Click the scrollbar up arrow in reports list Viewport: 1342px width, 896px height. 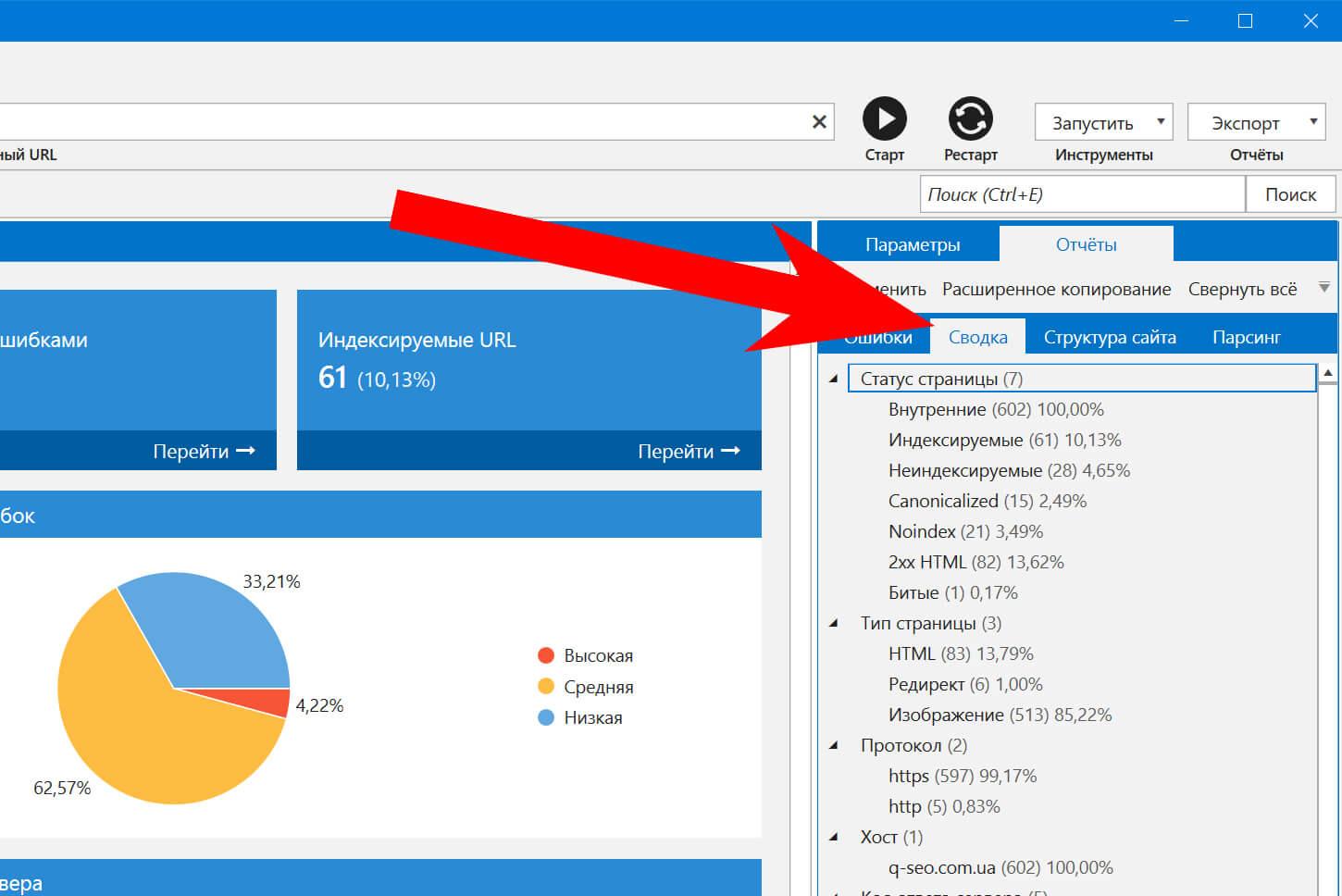pyautogui.click(x=1328, y=373)
